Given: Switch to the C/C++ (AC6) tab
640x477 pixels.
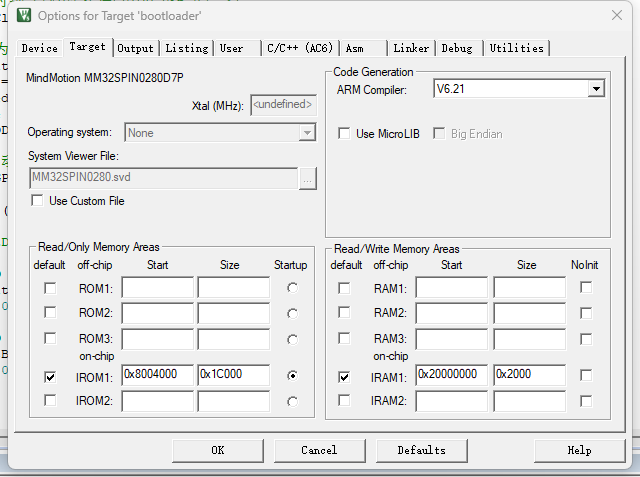Looking at the screenshot, I should (300, 48).
